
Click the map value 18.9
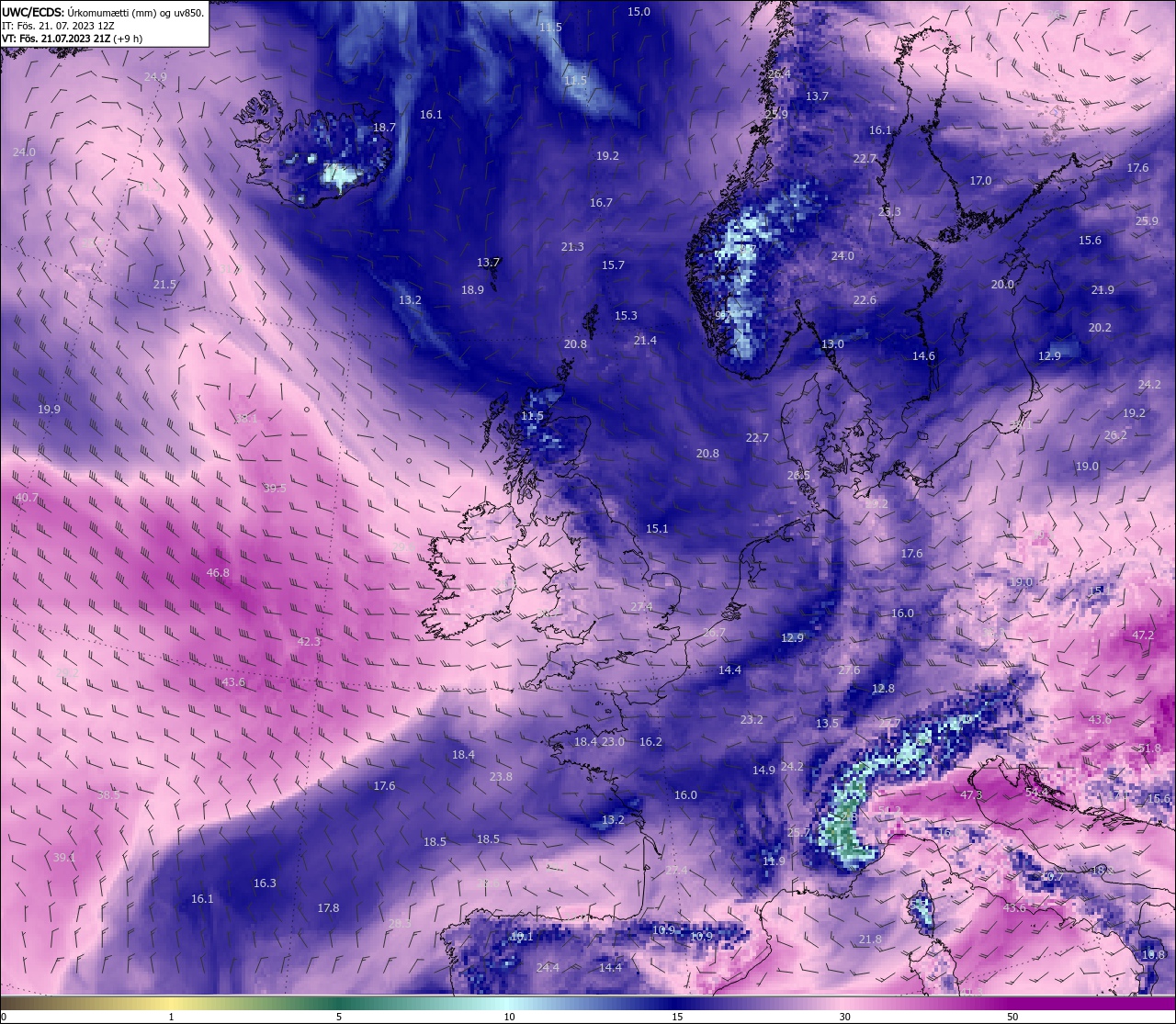click(472, 290)
